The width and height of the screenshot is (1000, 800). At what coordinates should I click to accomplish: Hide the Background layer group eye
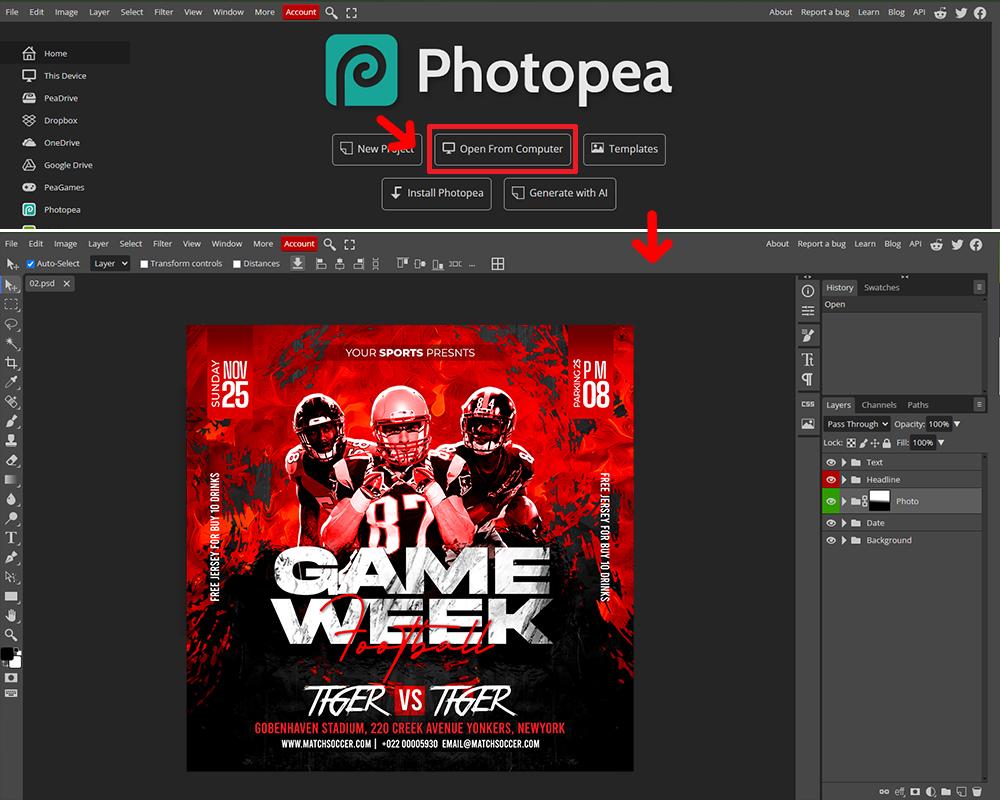[x=830, y=540]
